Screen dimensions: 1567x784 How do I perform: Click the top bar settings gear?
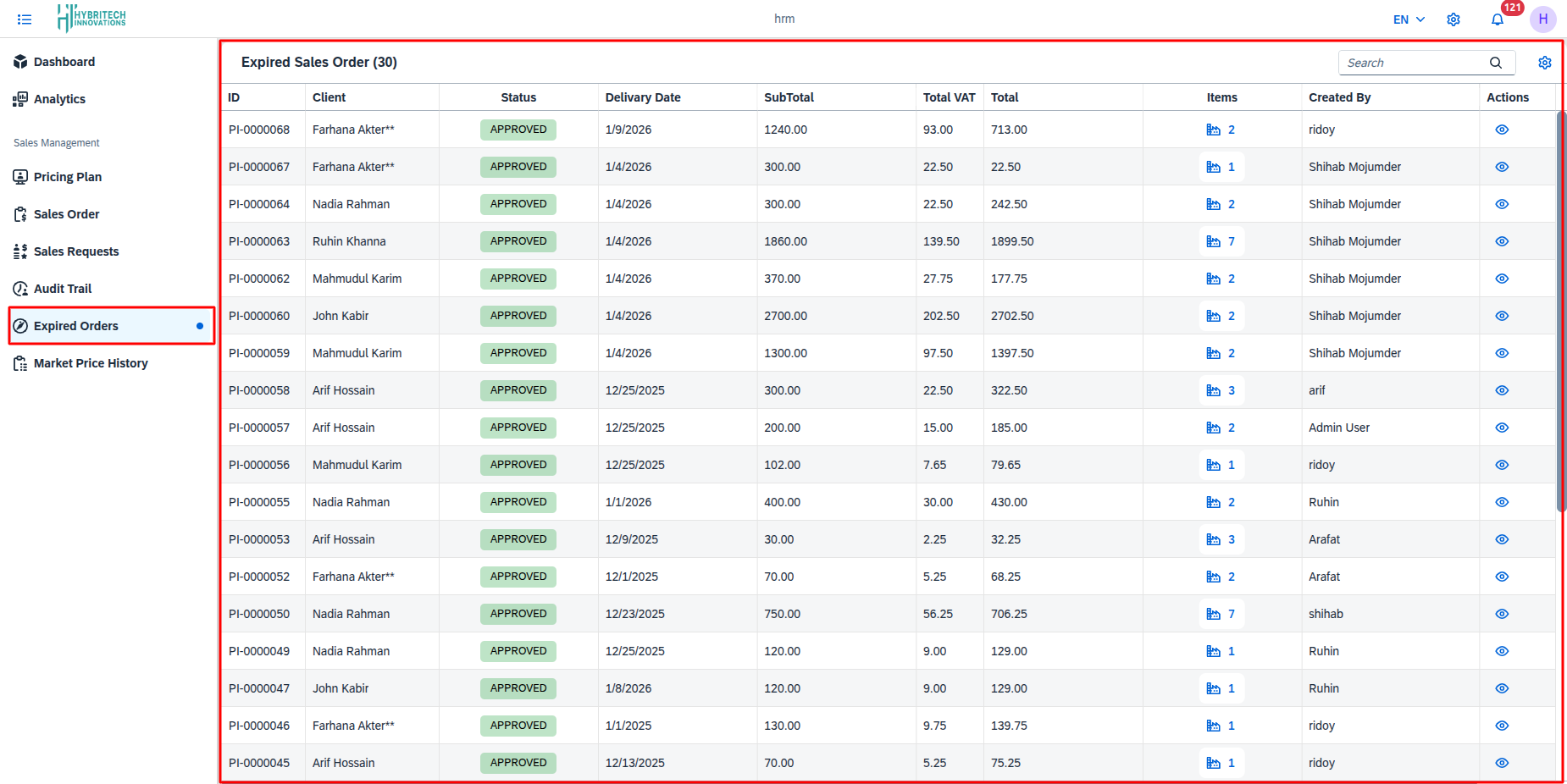(x=1453, y=19)
